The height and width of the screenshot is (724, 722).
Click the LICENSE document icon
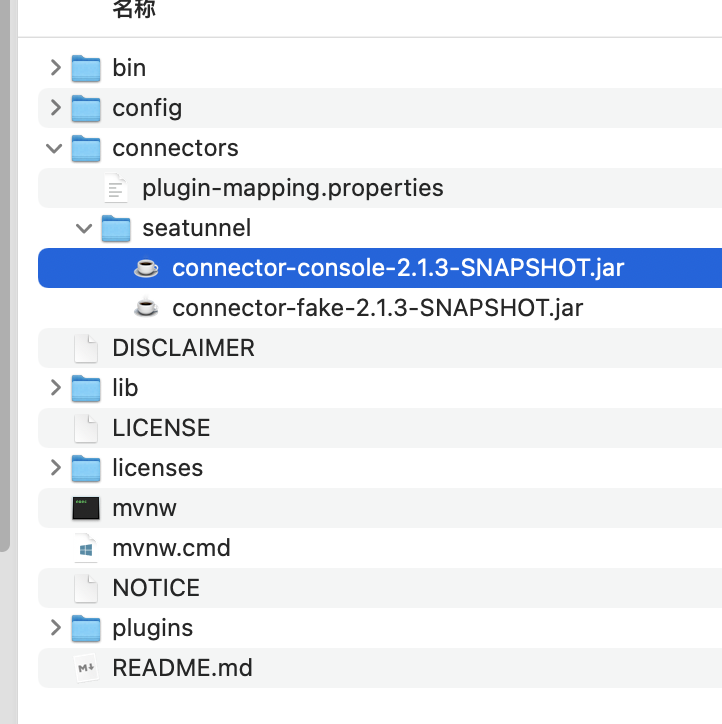[86, 428]
